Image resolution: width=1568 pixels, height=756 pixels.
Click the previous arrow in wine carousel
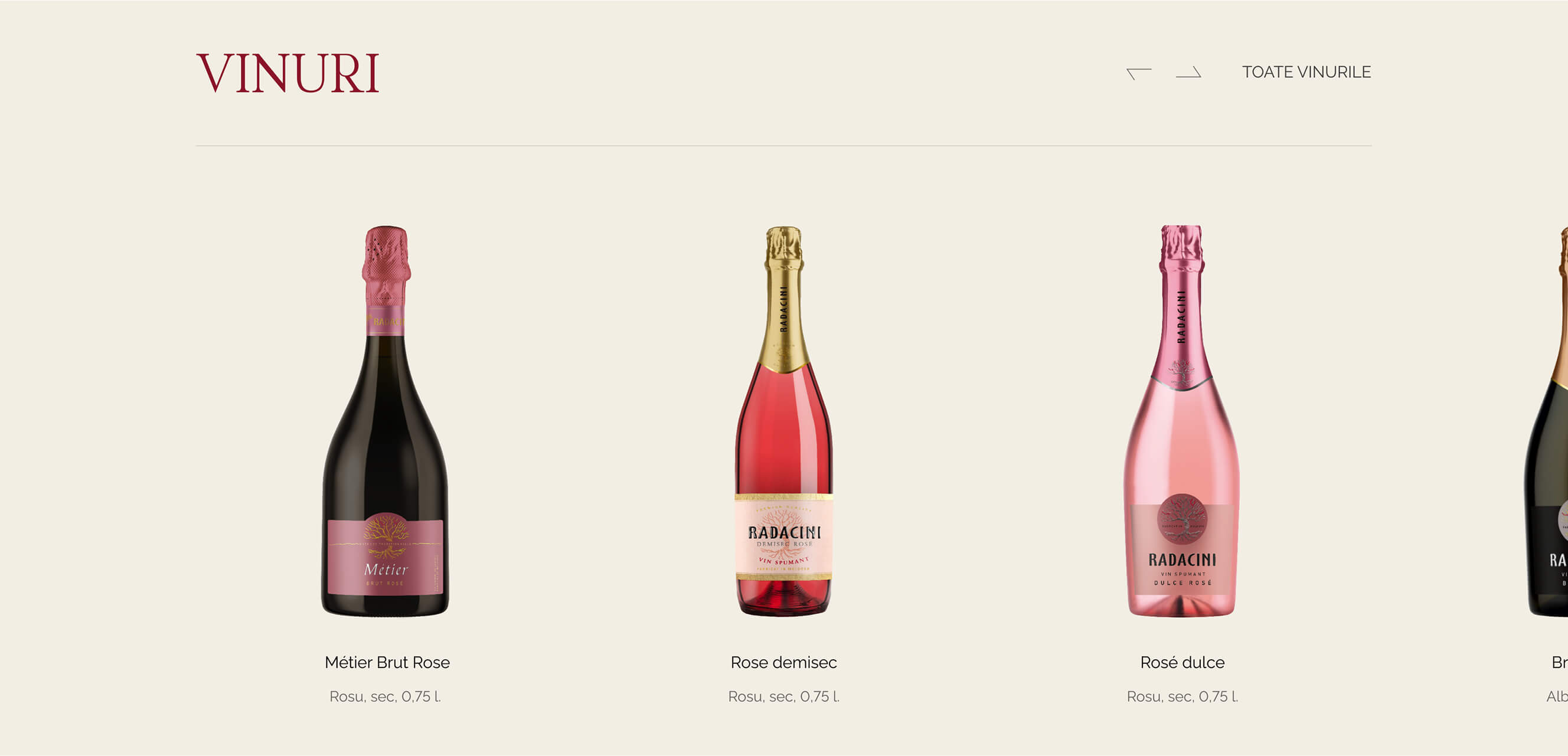click(x=1139, y=73)
